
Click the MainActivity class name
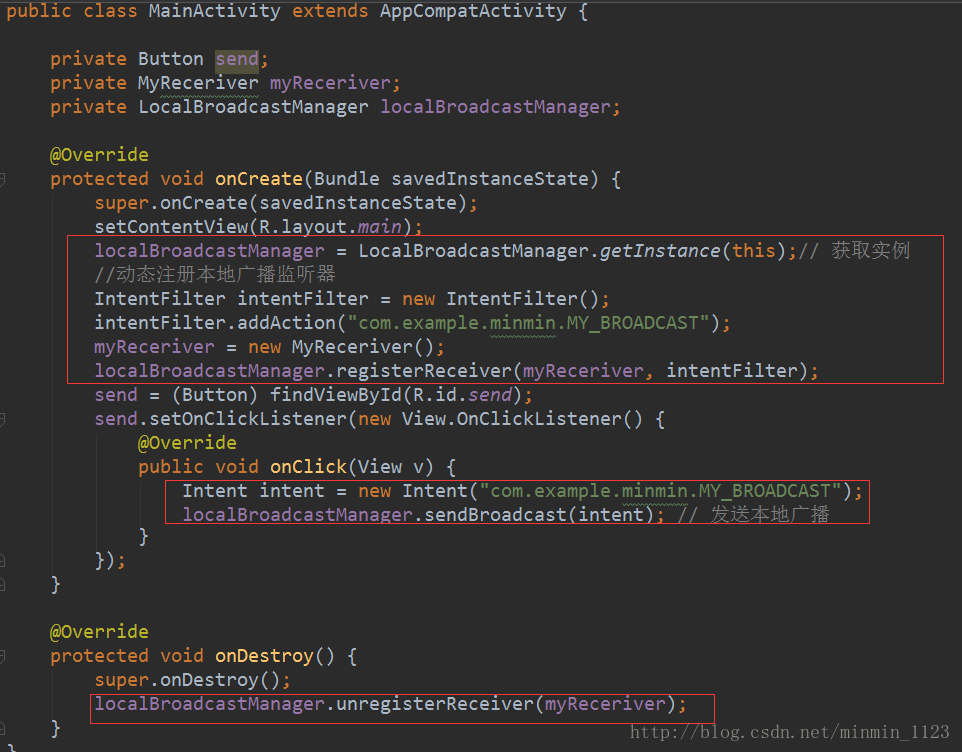tap(214, 11)
